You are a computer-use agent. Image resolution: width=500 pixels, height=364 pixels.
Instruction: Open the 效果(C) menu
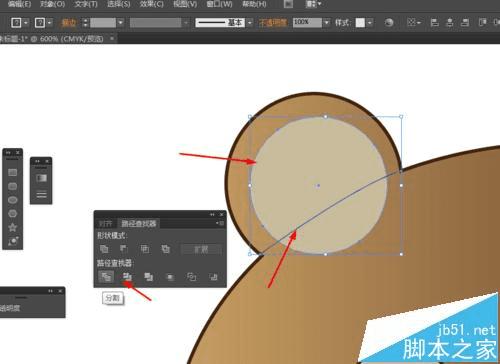(x=152, y=4)
